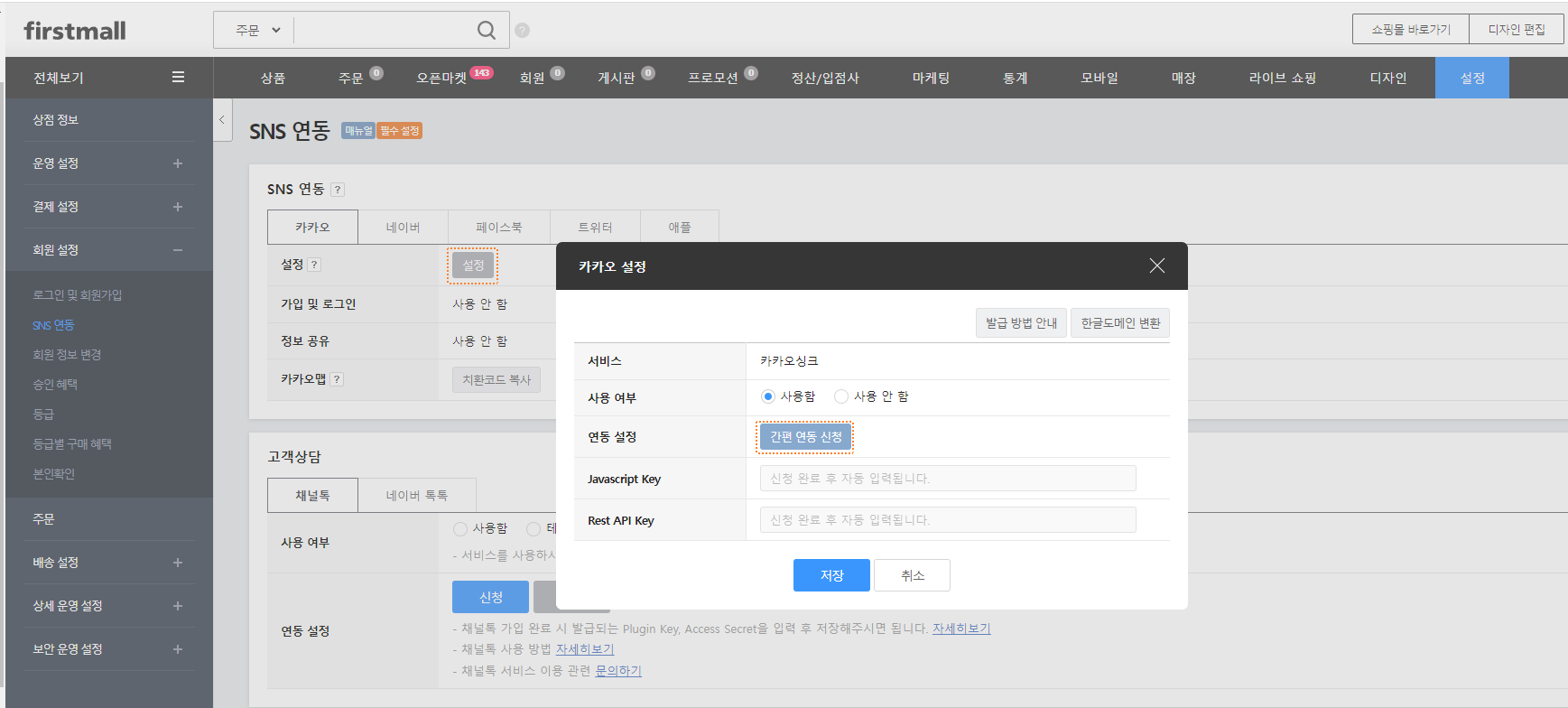Click the top search input field
Screen dimensions: 1568x708
(x=385, y=30)
